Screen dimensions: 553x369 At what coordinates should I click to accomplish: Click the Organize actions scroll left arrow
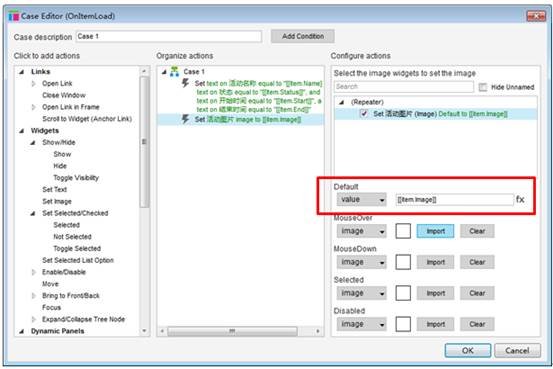[162, 331]
